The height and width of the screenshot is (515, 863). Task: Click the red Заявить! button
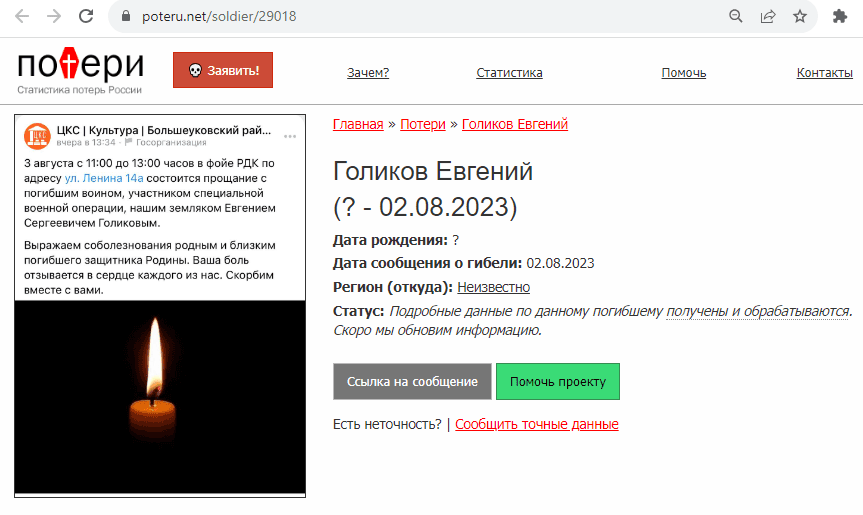[x=223, y=70]
